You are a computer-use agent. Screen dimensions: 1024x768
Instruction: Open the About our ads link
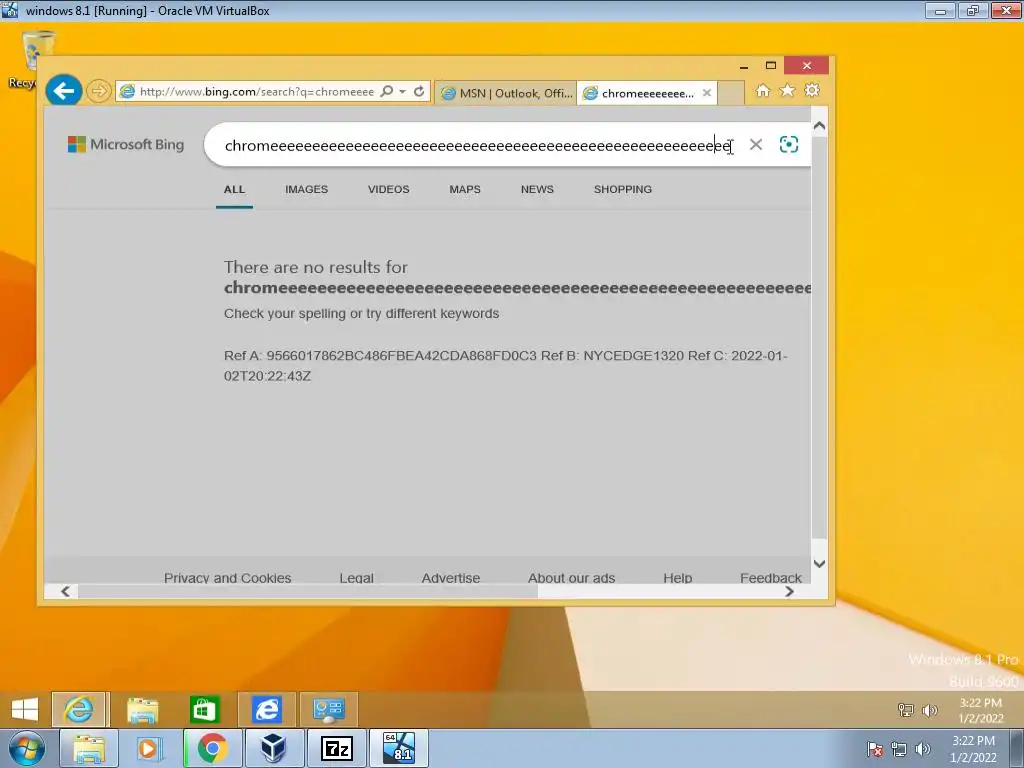point(571,578)
